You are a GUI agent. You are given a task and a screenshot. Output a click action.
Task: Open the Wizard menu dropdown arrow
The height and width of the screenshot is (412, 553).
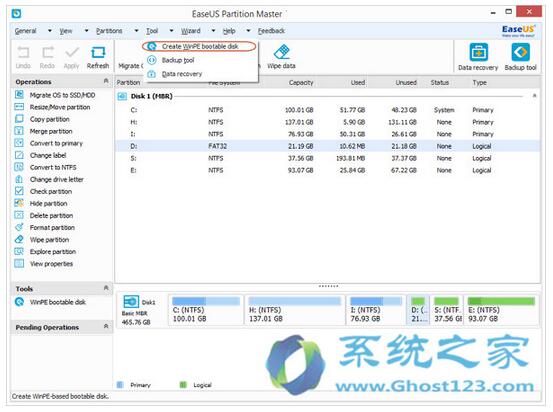(213, 31)
